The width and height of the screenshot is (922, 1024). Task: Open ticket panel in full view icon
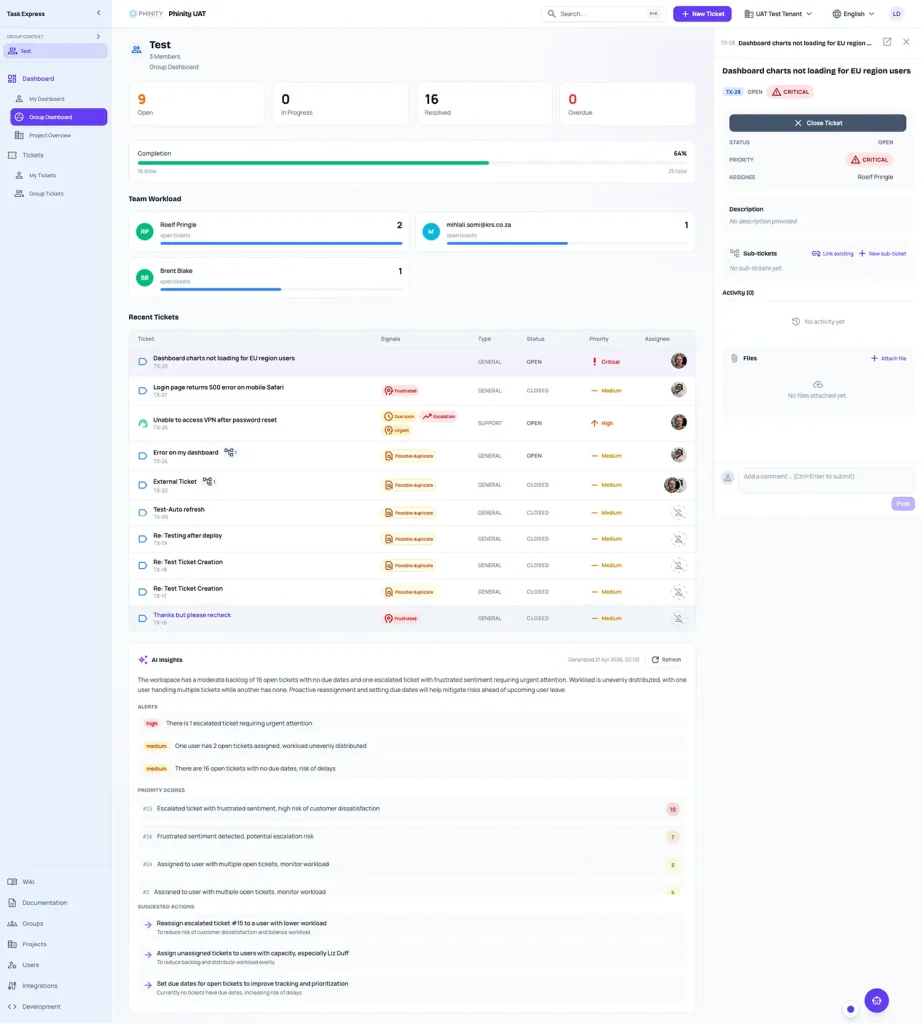(887, 42)
